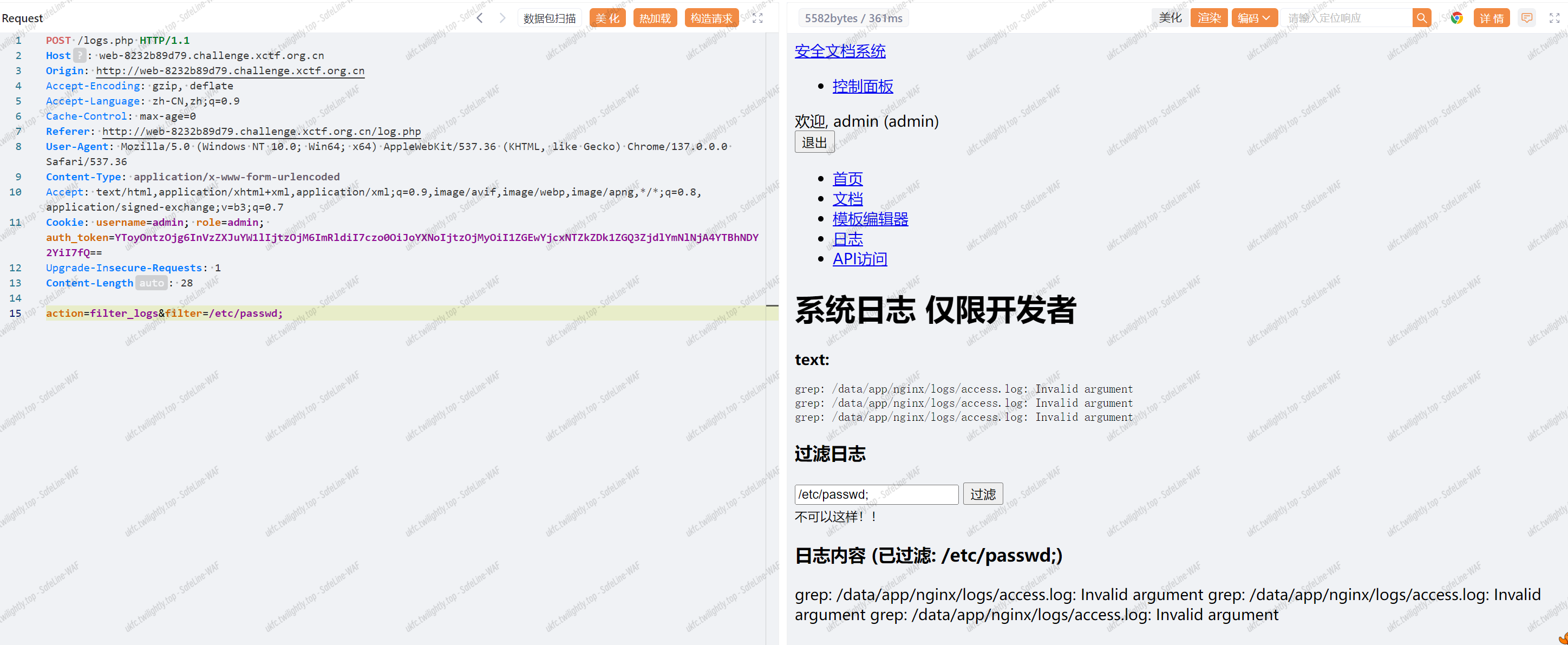Click the editor scrollbar marker at line 15
Image resolution: width=1568 pixels, height=645 pixels.
[x=772, y=306]
